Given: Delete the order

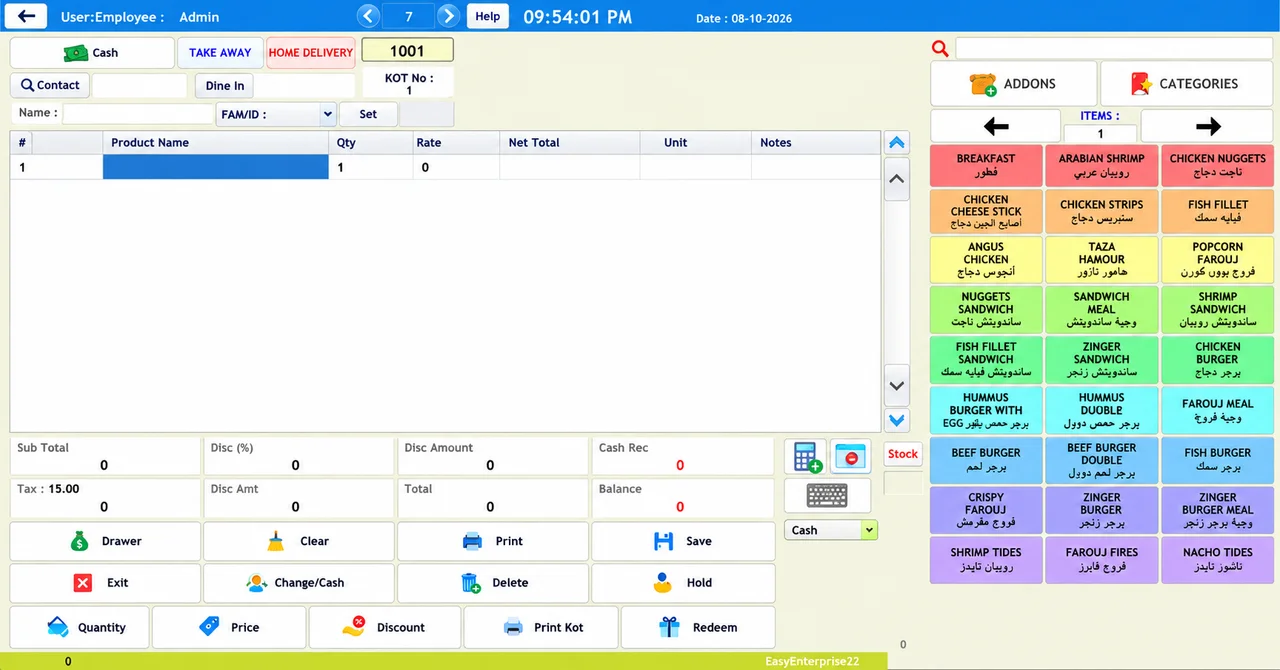Looking at the screenshot, I should (492, 583).
